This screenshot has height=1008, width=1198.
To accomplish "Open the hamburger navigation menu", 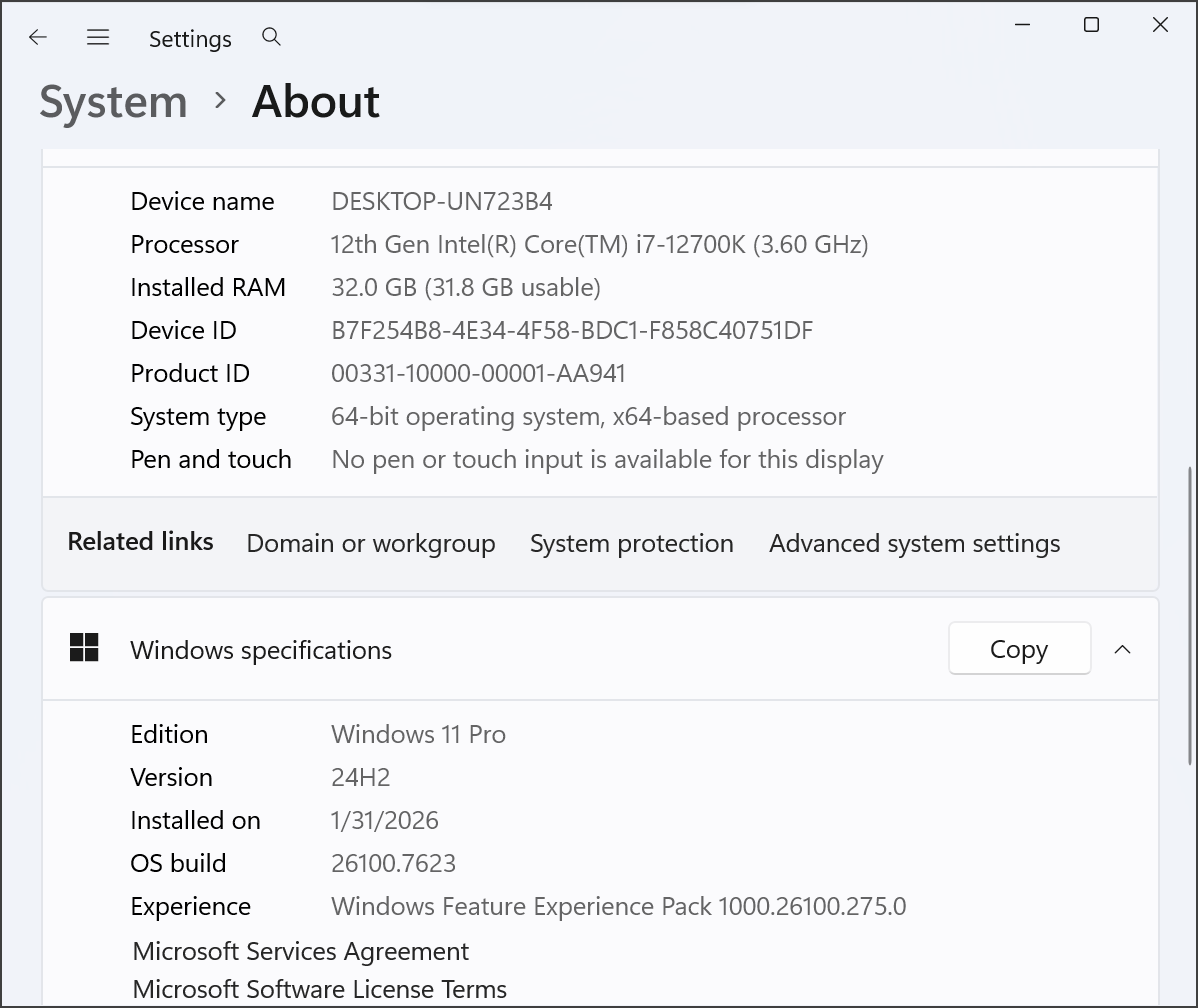I will 98,38.
